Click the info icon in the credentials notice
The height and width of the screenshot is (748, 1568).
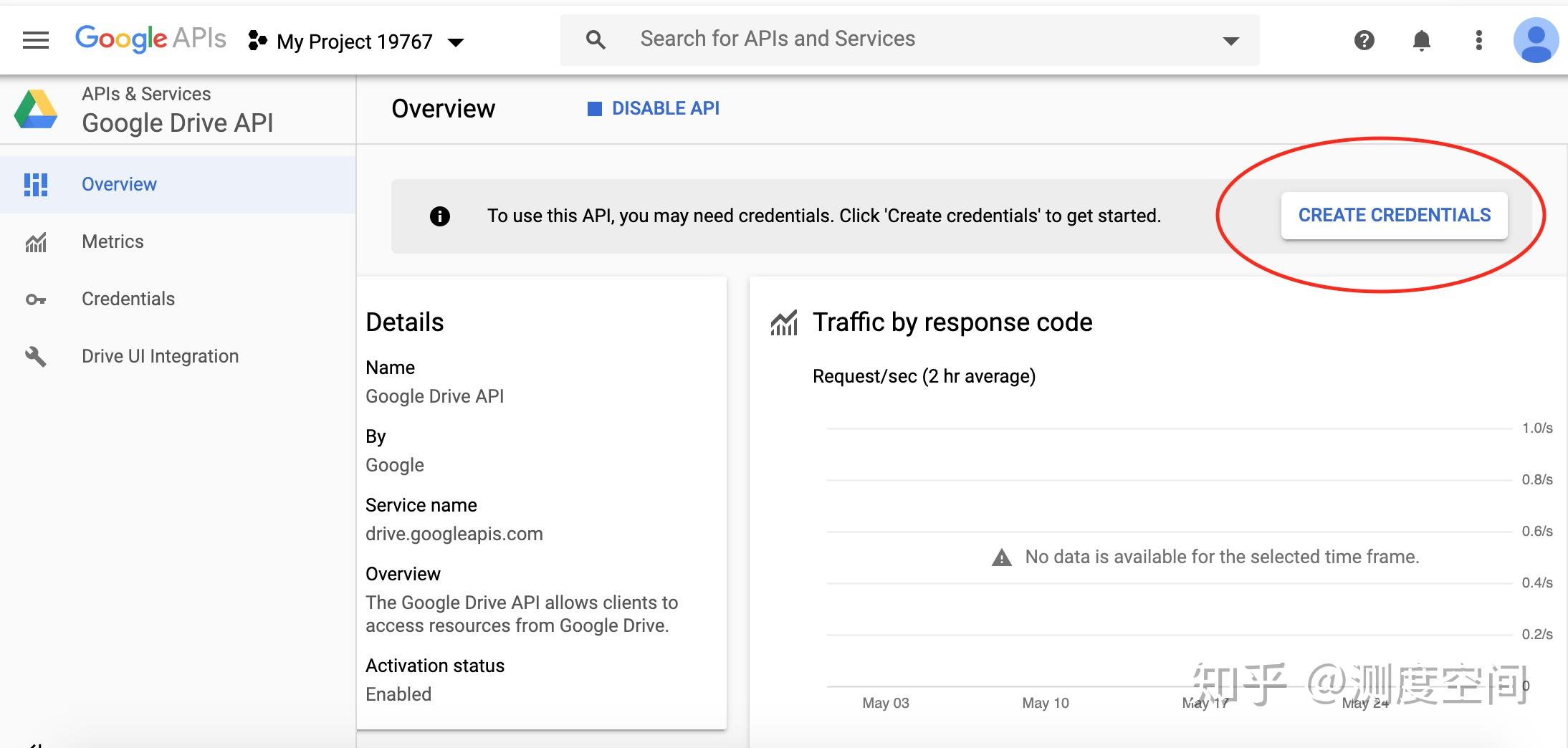pos(439,216)
